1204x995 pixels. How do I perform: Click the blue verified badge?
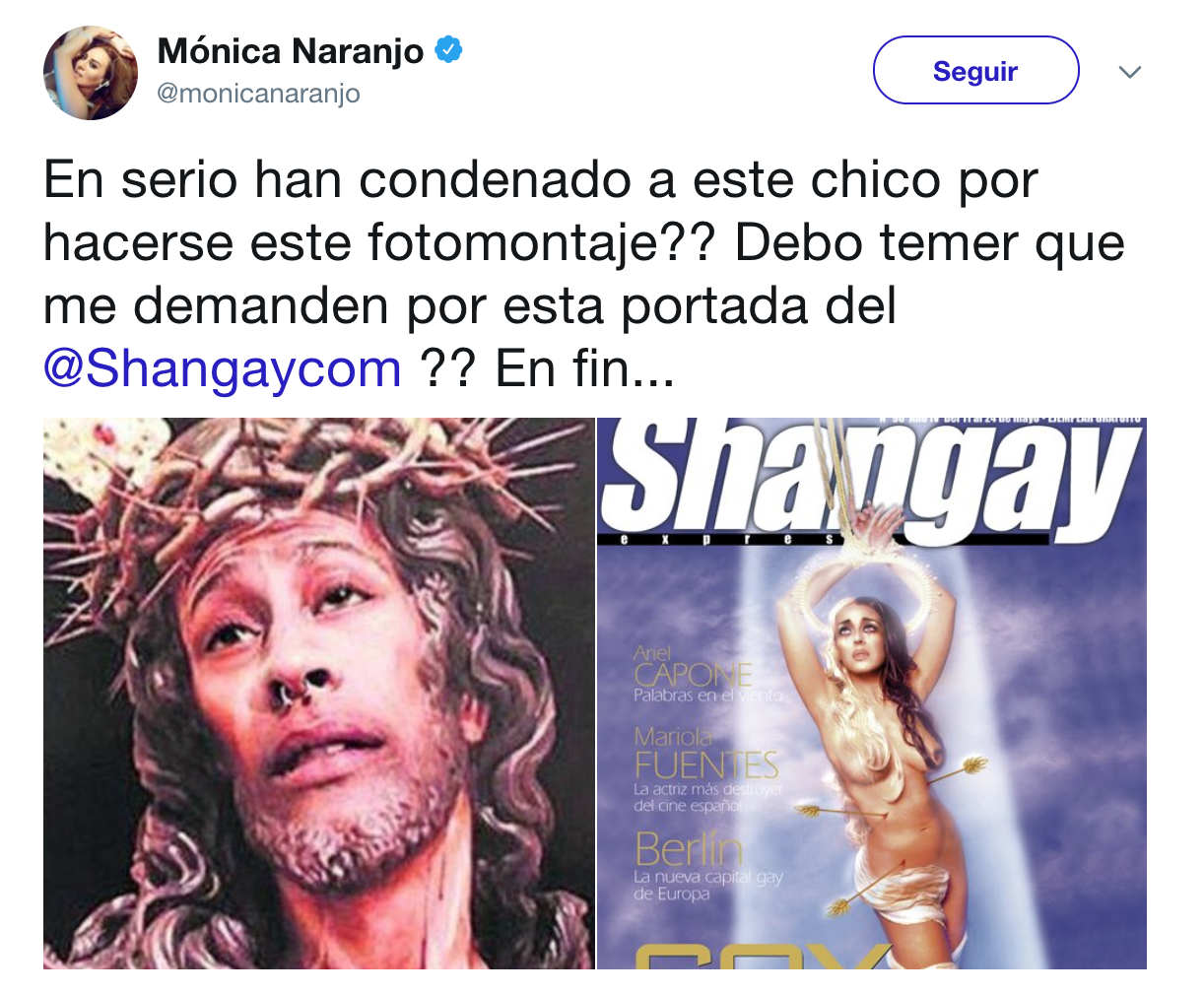[449, 50]
